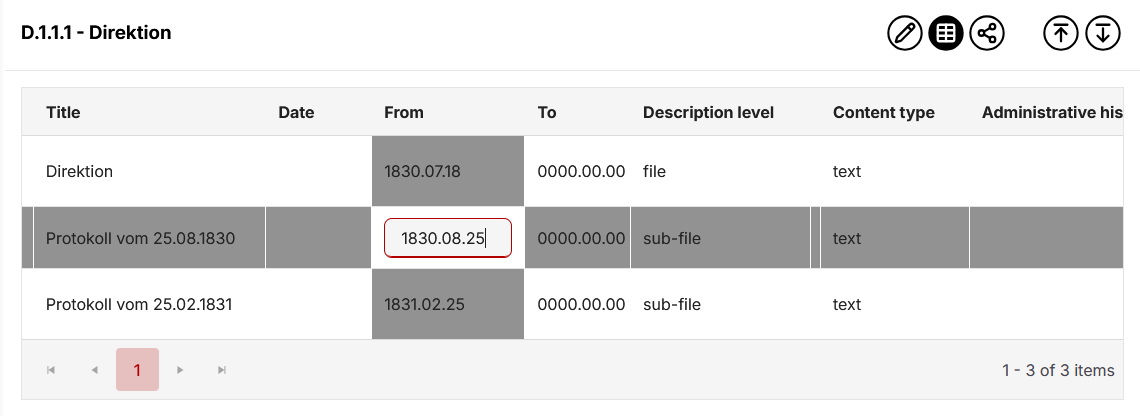Click the move-to-bottom arrow icon
The width and height of the screenshot is (1140, 416).
click(1102, 33)
